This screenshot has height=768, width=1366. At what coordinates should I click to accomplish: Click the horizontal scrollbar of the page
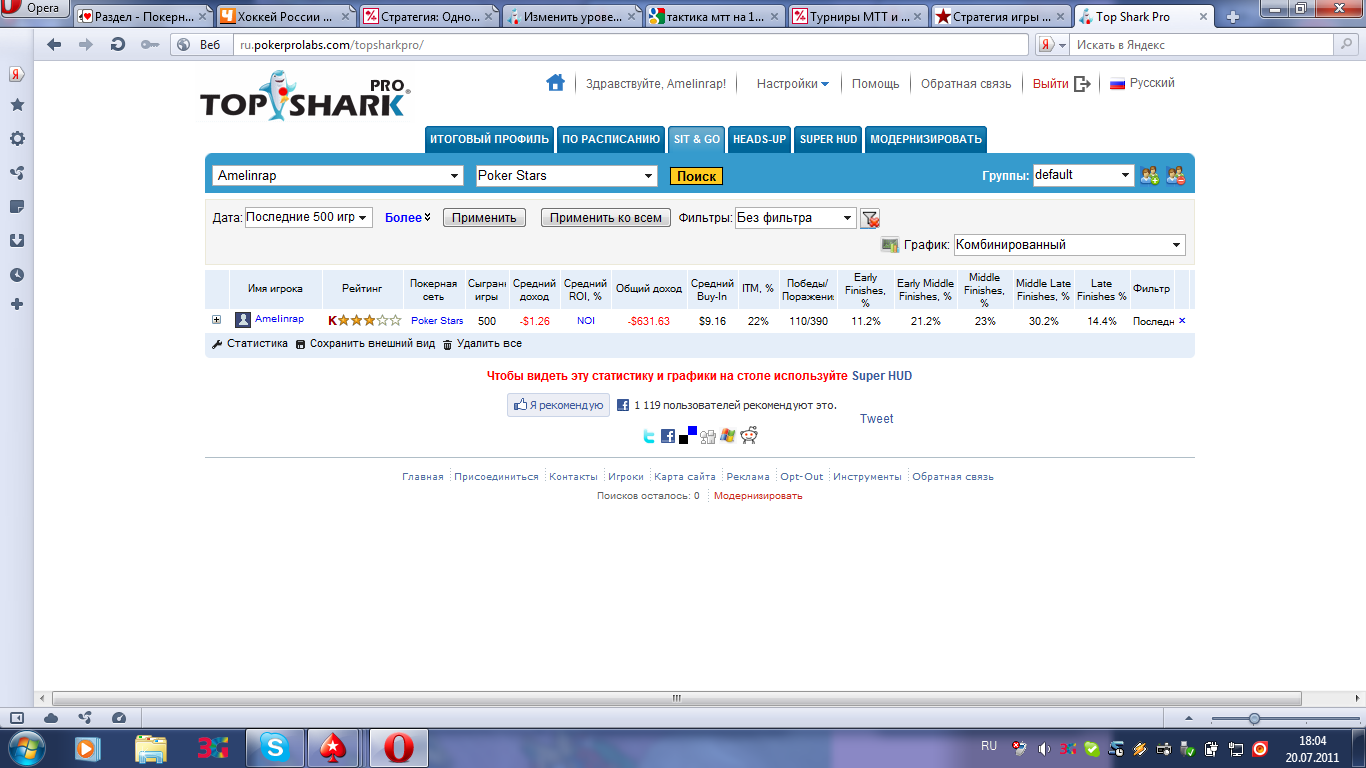[x=677, y=698]
